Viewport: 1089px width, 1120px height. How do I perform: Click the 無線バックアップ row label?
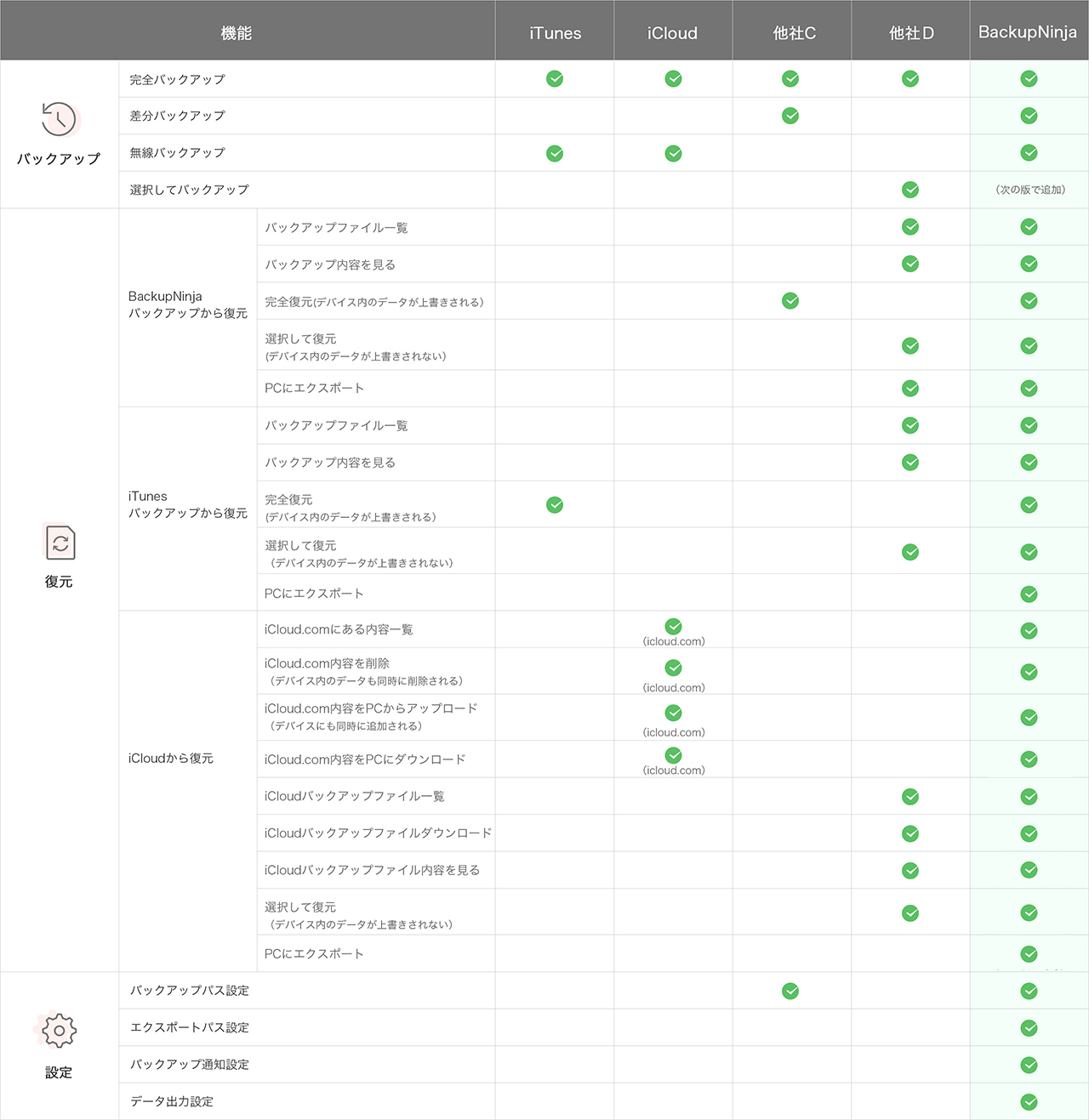[177, 153]
